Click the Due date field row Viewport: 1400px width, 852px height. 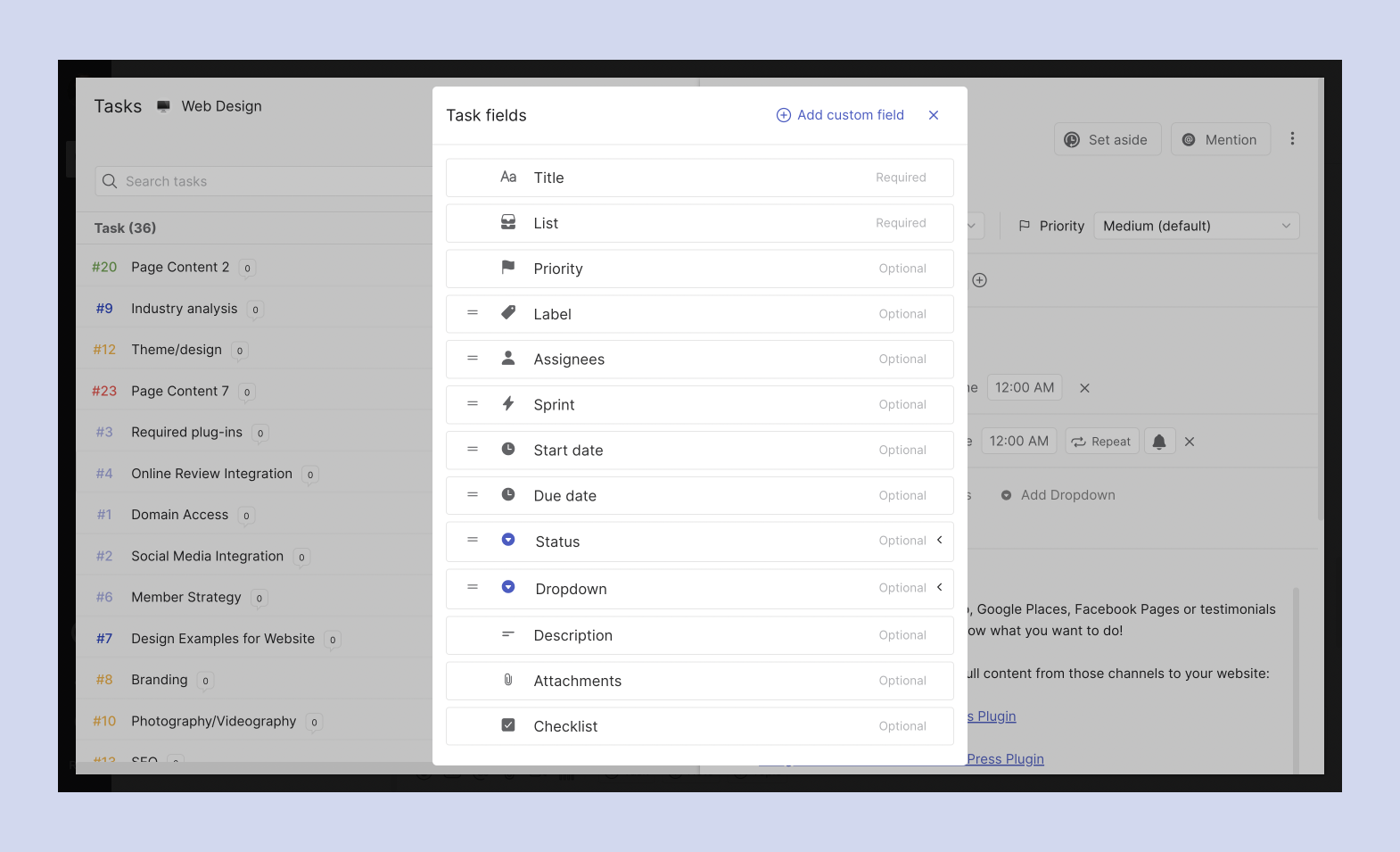point(699,496)
